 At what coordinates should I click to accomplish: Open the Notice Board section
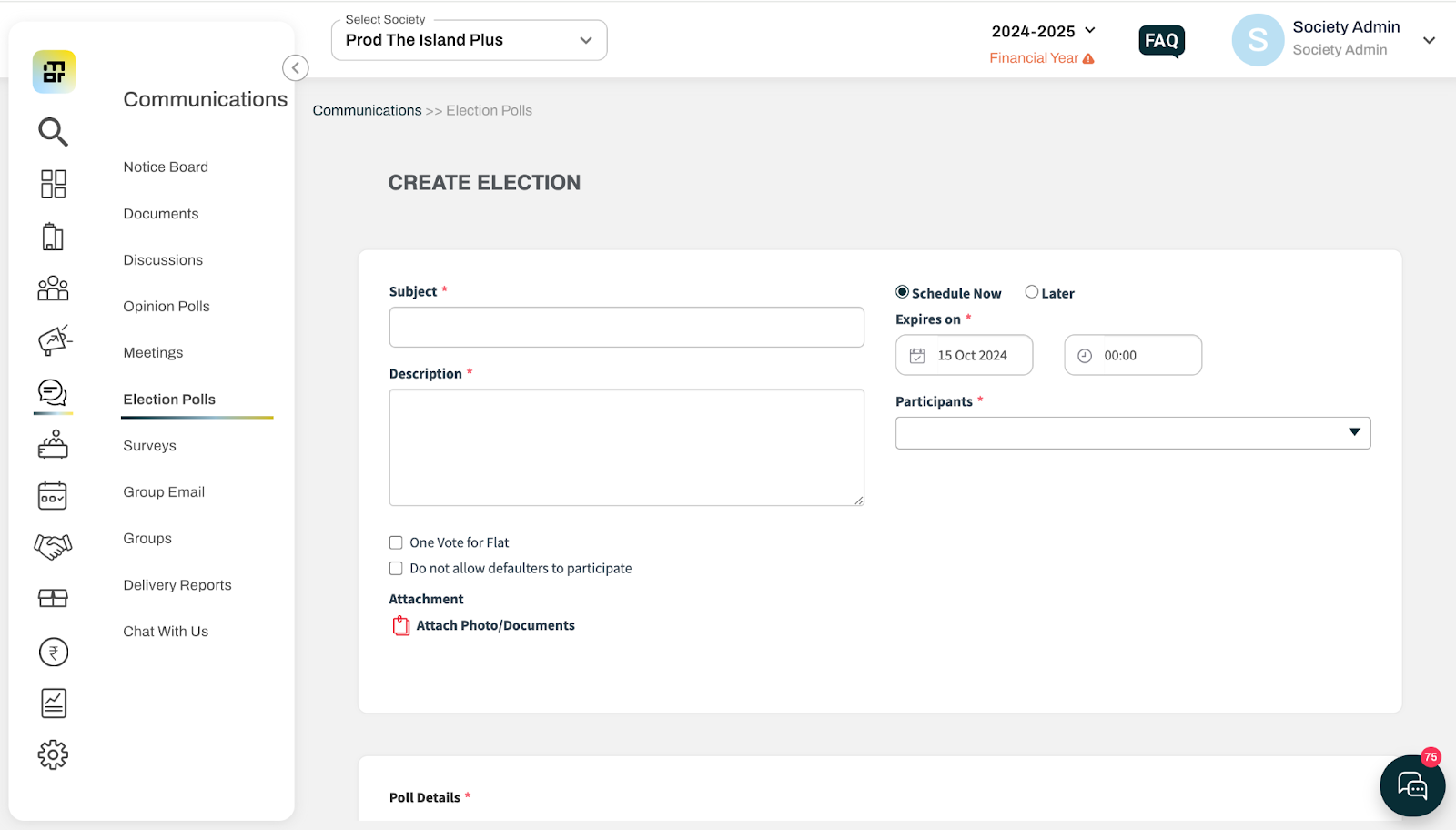(166, 167)
